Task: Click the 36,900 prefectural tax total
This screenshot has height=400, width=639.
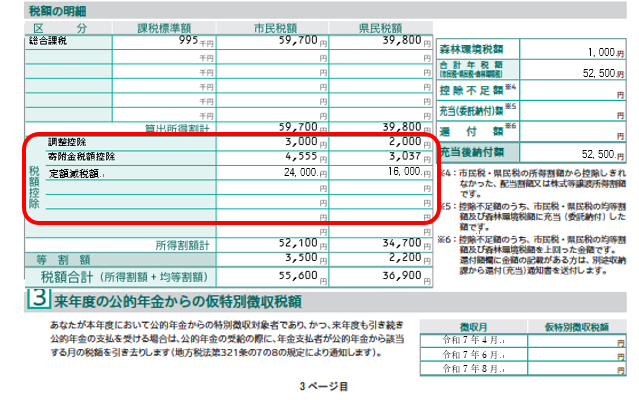Action: 402,276
